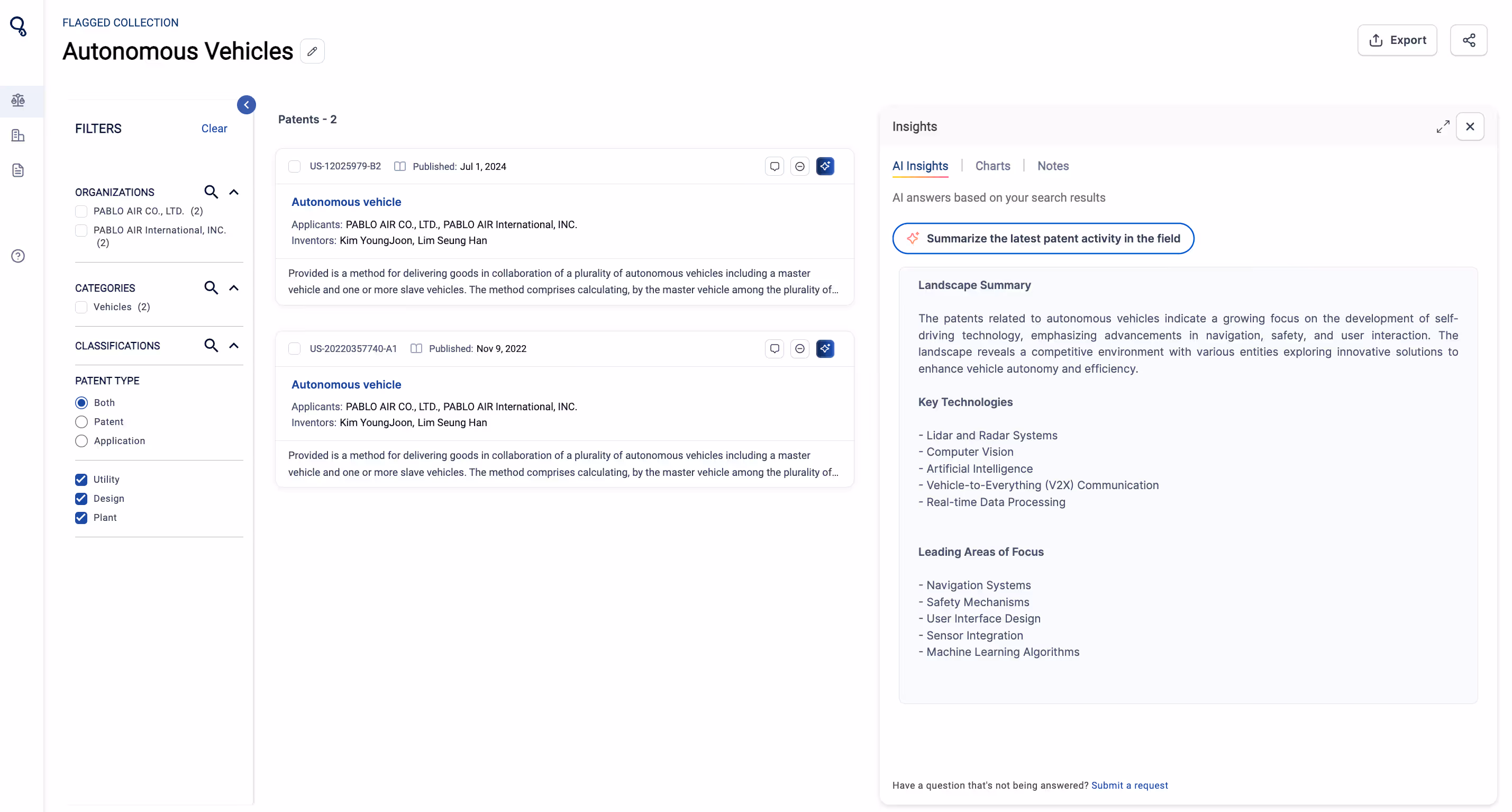The width and height of the screenshot is (1512, 812).
Task: Click the Key Technologies heading
Action: pyautogui.click(x=966, y=402)
